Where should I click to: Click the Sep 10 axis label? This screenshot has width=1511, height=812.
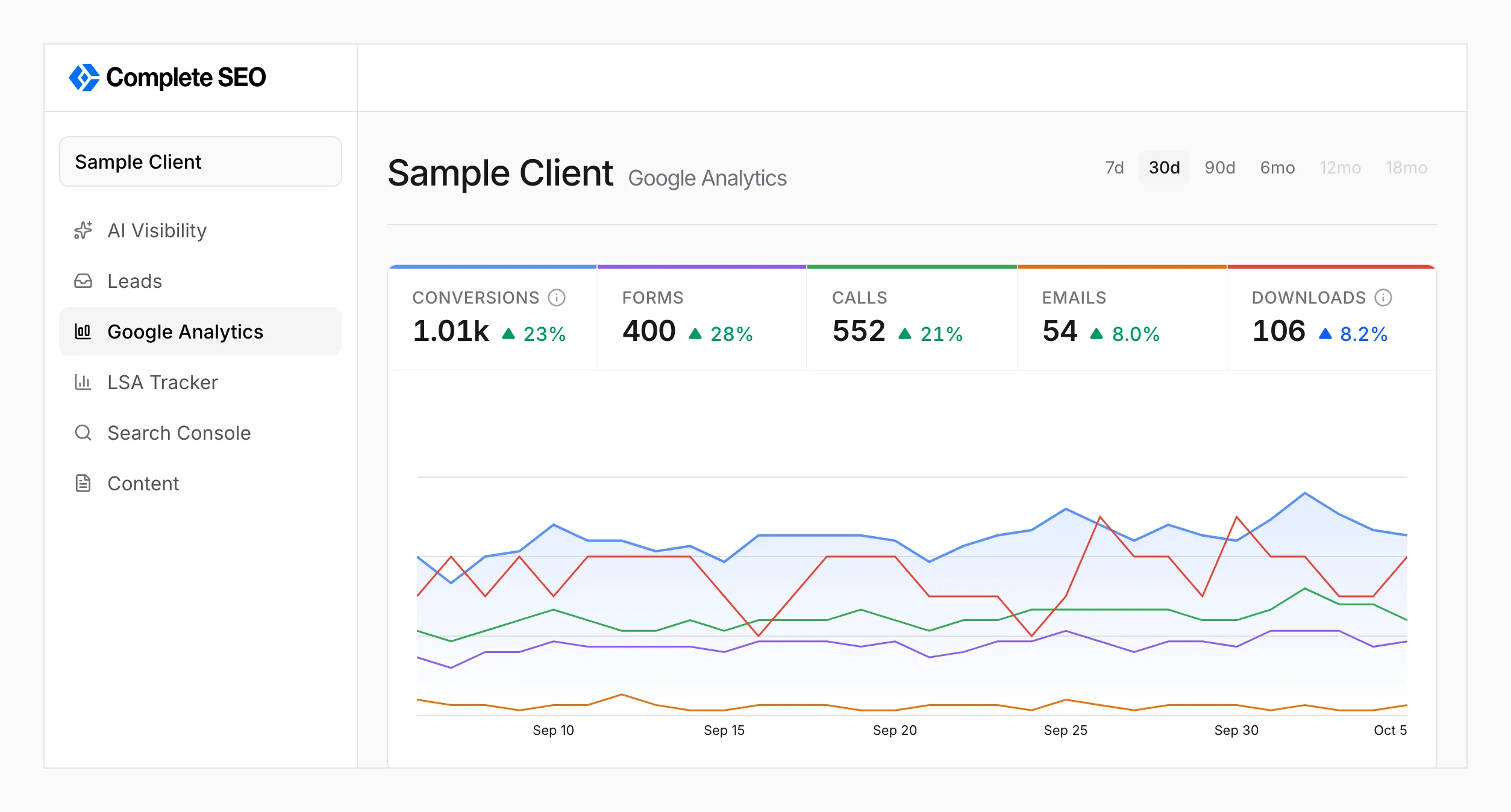pyautogui.click(x=553, y=730)
